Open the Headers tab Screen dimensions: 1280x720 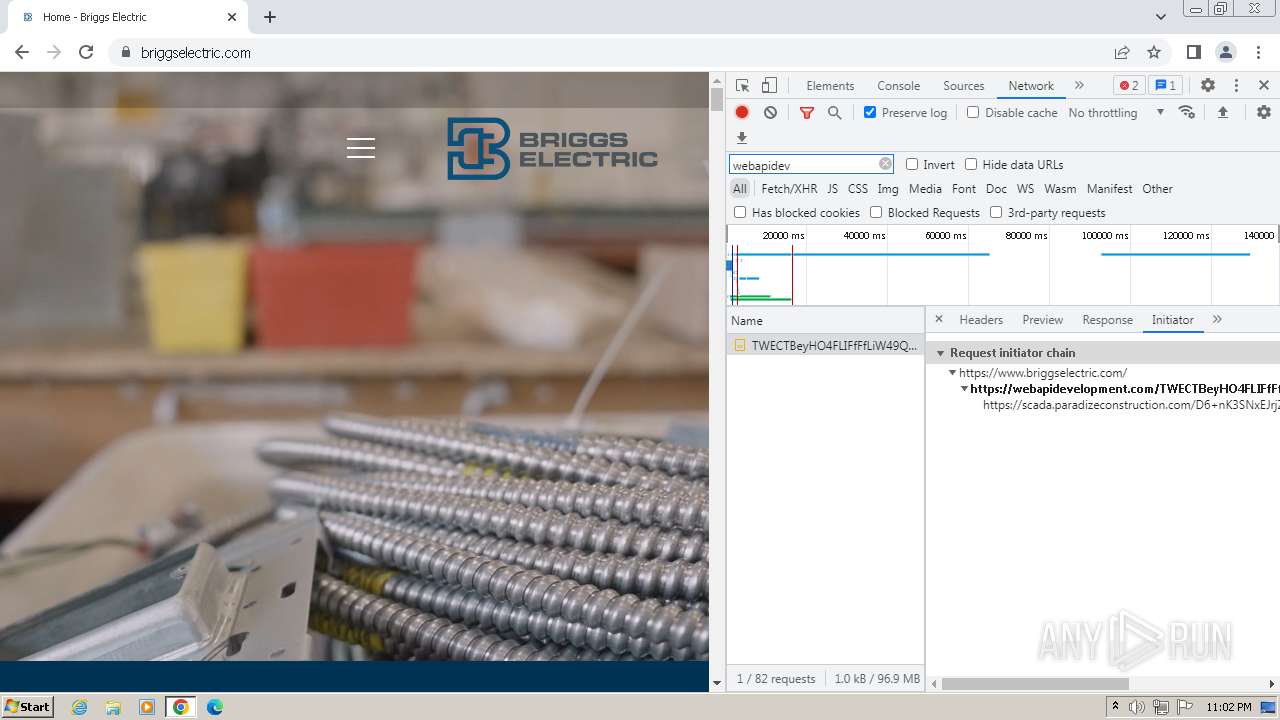[981, 320]
